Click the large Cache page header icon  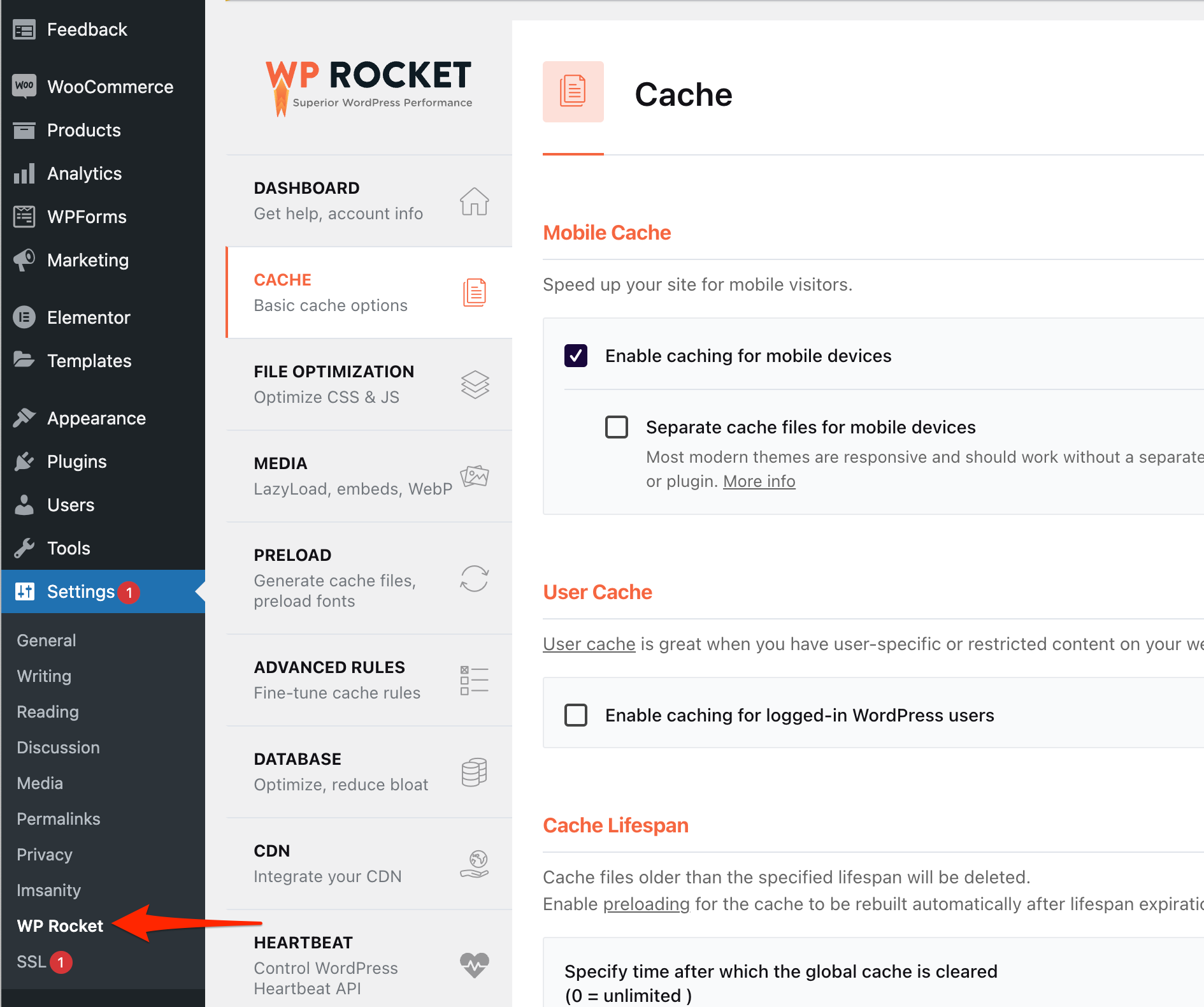[573, 92]
